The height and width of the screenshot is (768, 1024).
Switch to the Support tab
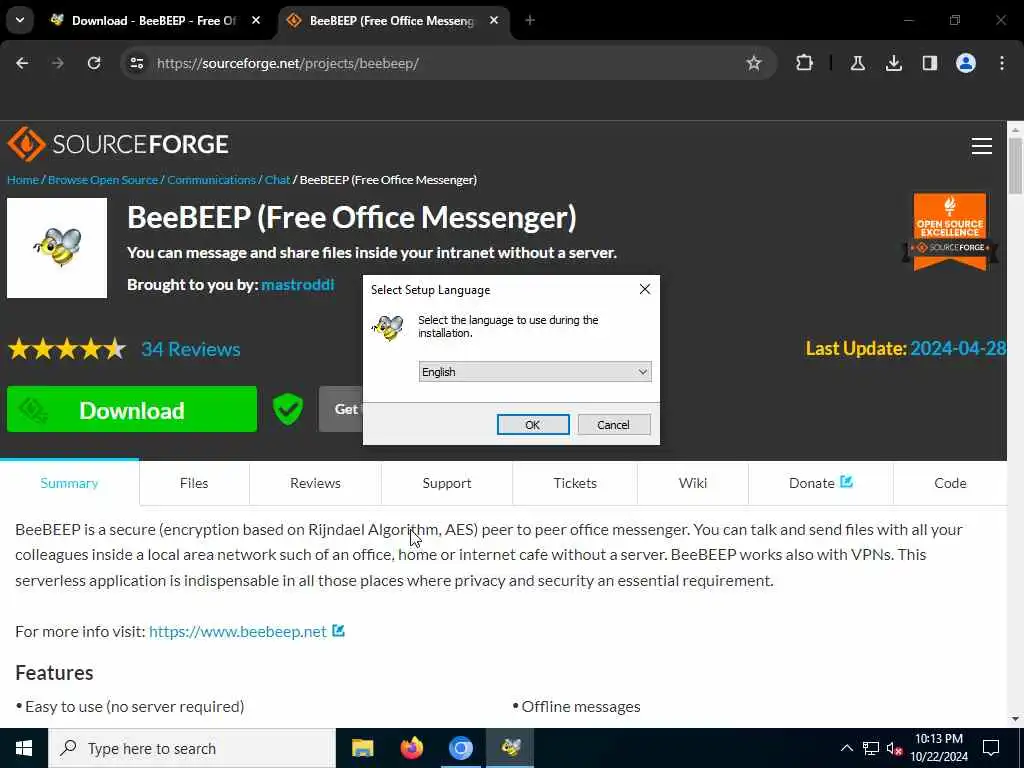(x=447, y=483)
